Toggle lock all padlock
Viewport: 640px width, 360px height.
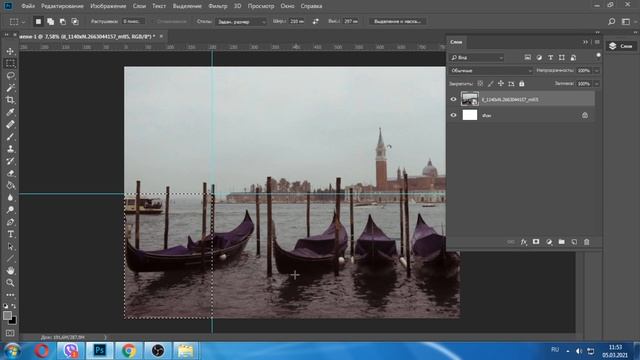(522, 84)
